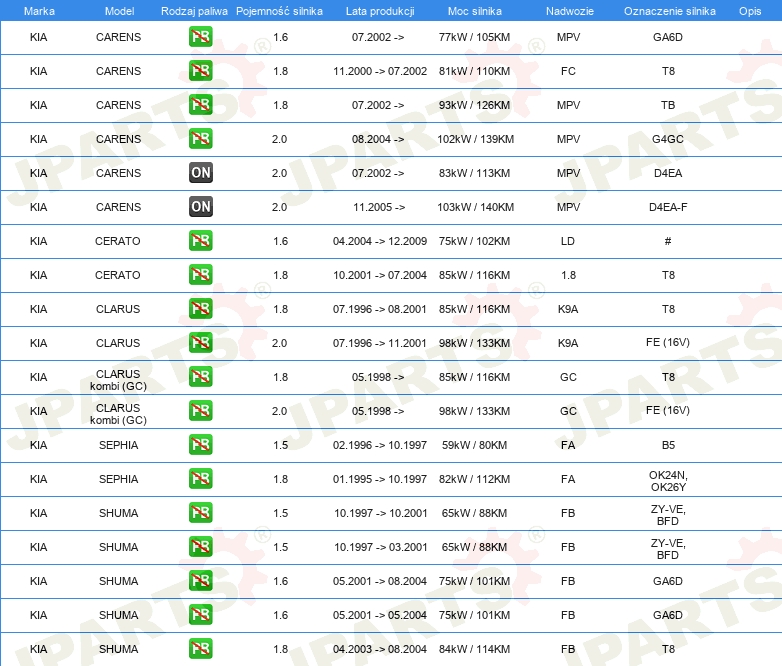Click petrol icon in CARENS 77kW row
The width and height of the screenshot is (782, 666).
pyautogui.click(x=200, y=37)
